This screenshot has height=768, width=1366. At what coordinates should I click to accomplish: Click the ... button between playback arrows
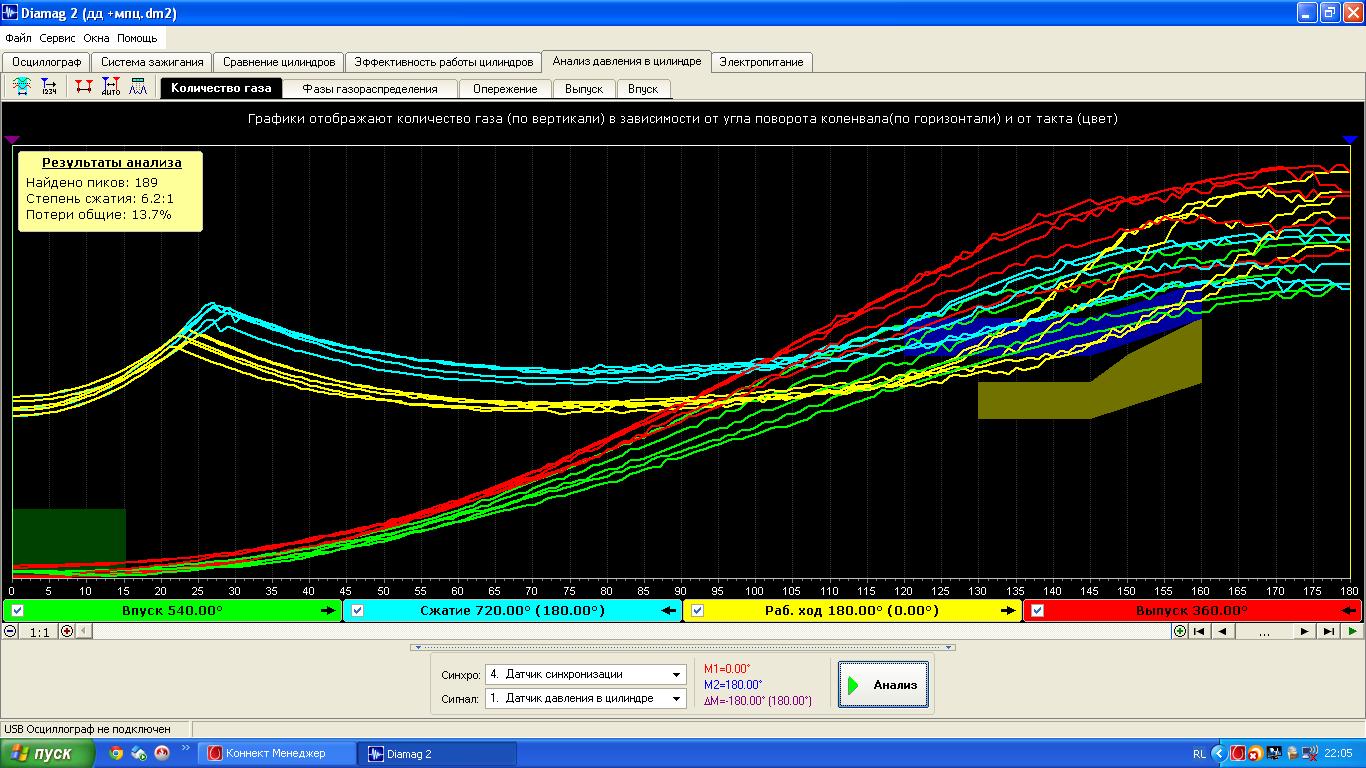click(x=1264, y=631)
